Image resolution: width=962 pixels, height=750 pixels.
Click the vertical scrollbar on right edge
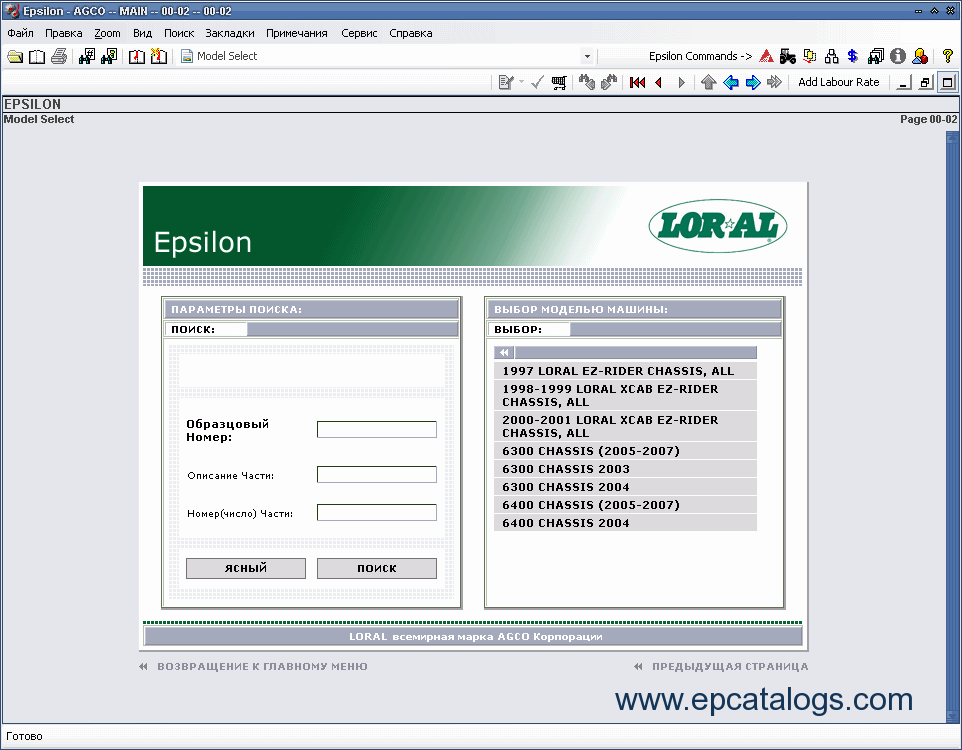tap(952, 427)
